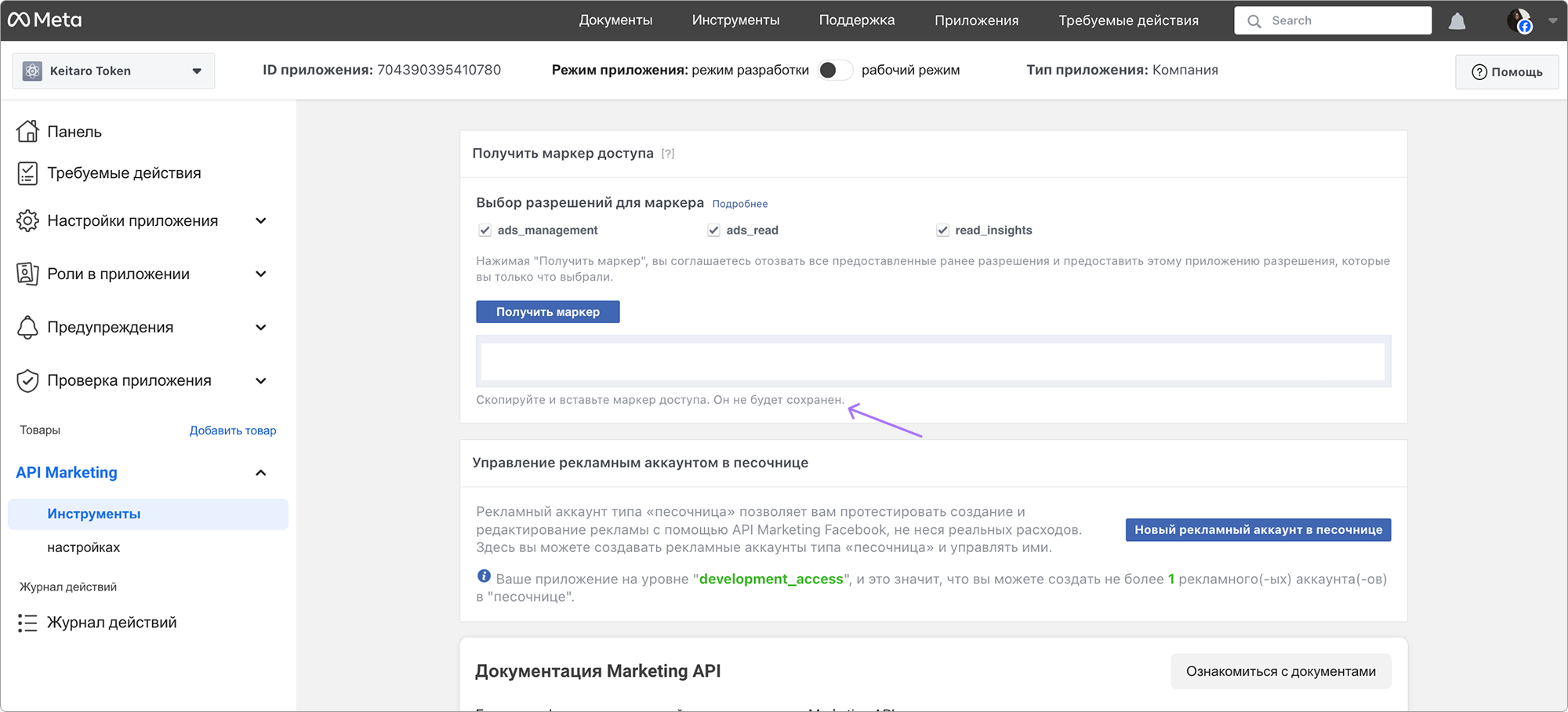Uncheck the read_insights permission

click(942, 231)
